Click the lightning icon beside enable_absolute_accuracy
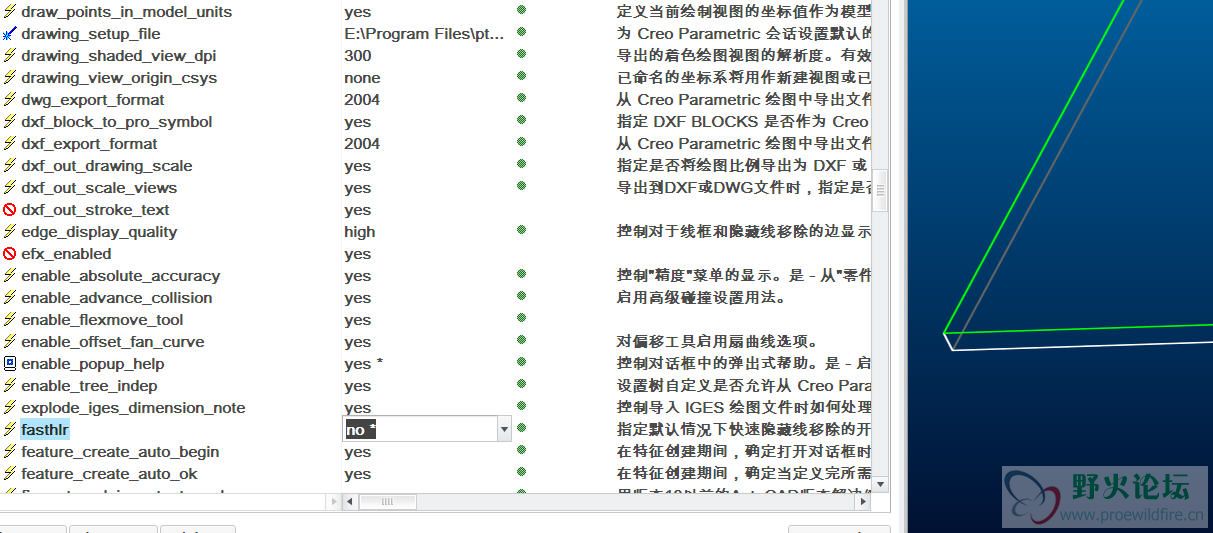The width and height of the screenshot is (1213, 533). pos(10,276)
